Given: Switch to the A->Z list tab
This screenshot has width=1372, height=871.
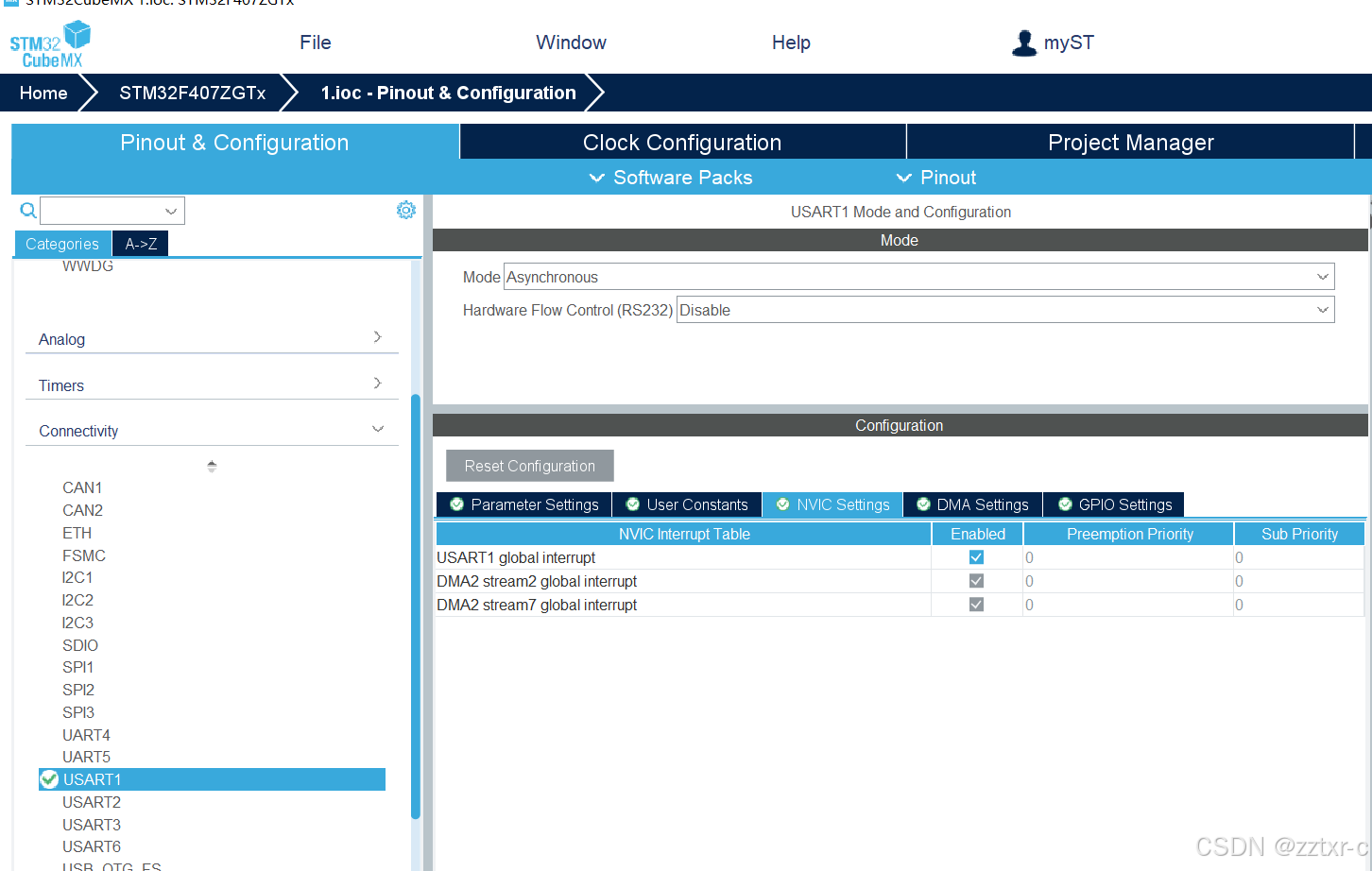Looking at the screenshot, I should 141,244.
